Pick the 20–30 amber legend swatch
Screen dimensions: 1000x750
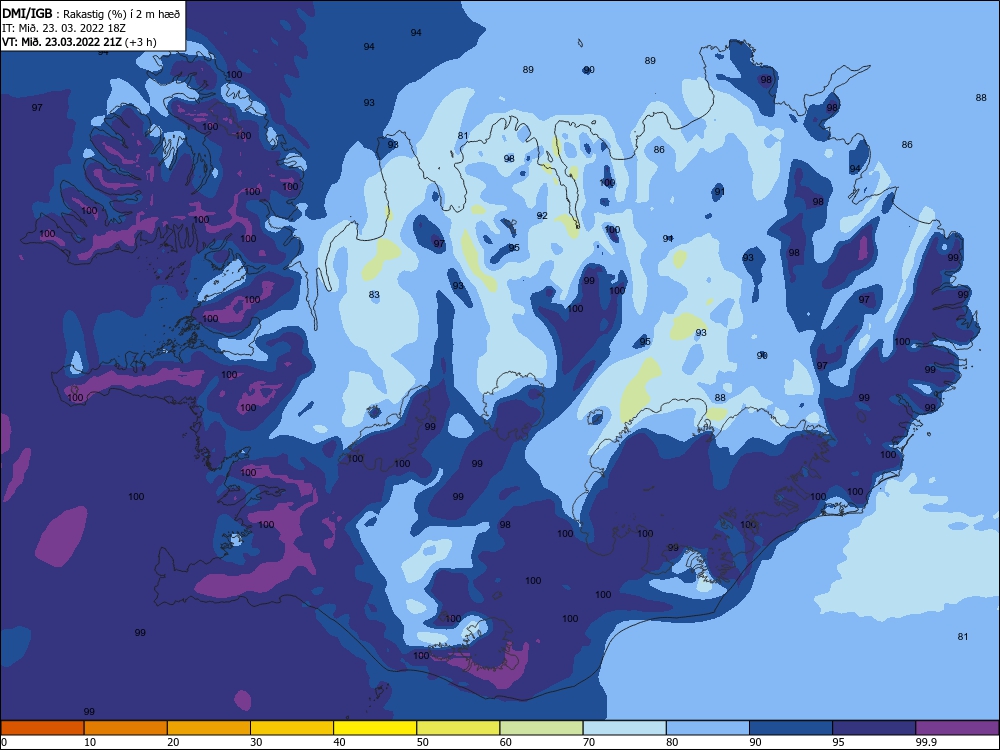coord(209,728)
